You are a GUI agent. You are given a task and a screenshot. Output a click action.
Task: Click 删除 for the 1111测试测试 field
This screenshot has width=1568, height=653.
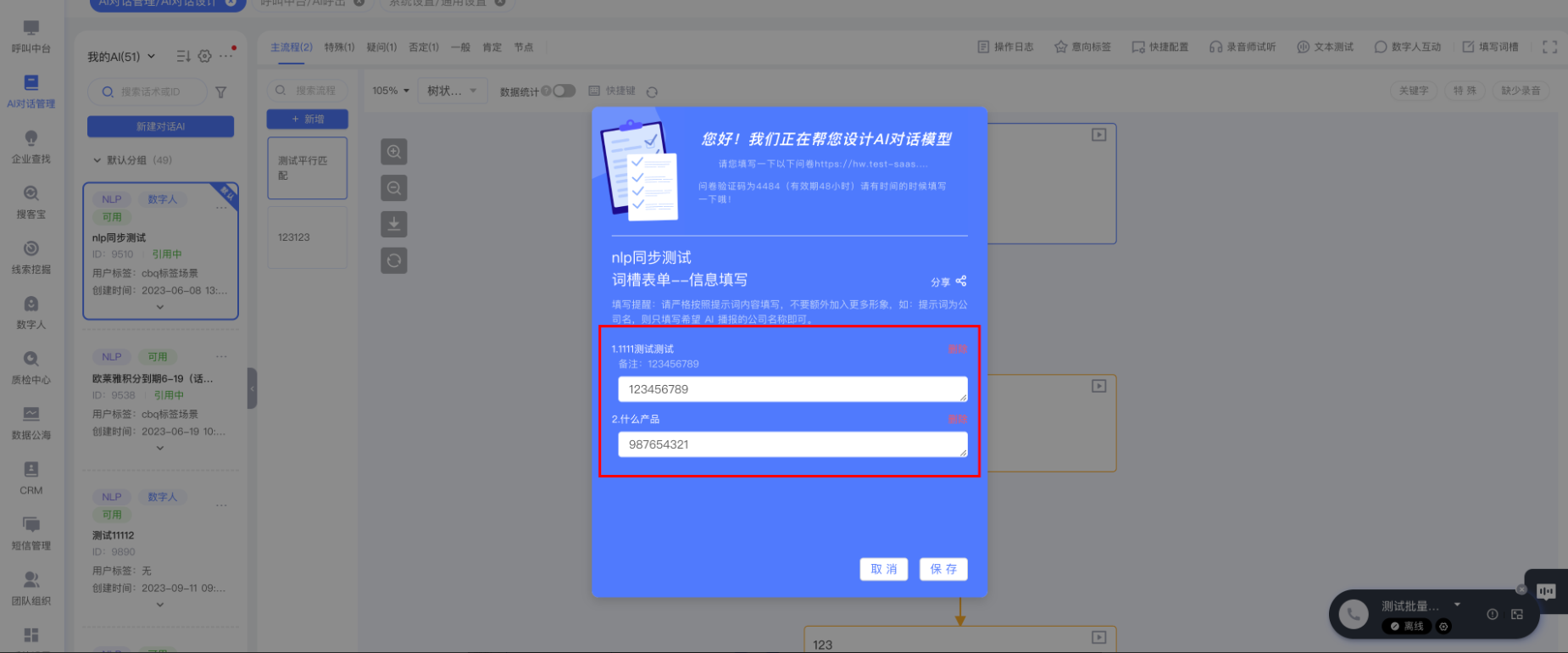tap(957, 349)
